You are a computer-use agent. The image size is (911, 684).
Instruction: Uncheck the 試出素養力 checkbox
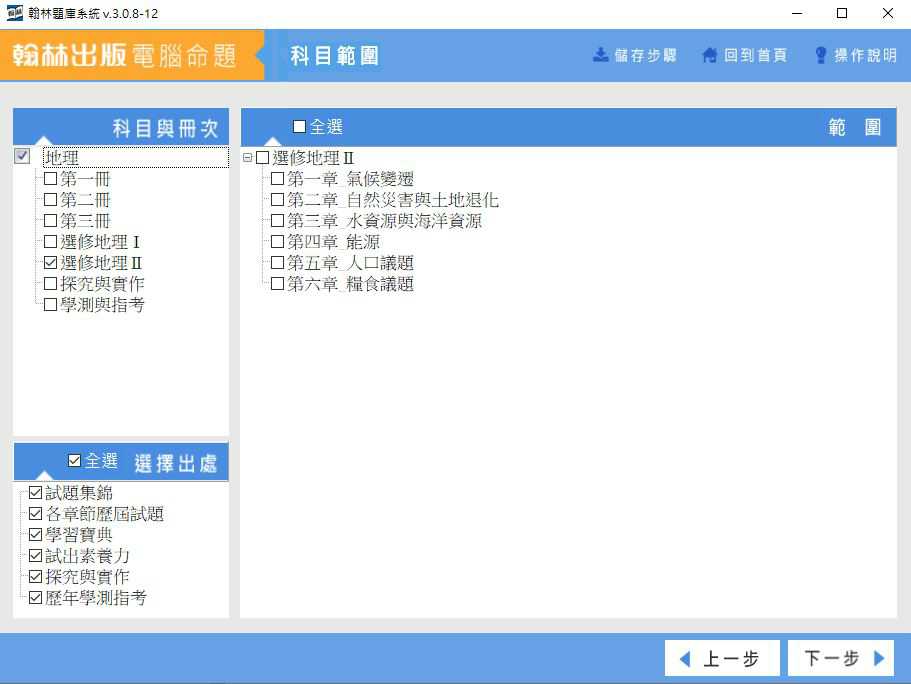35,555
